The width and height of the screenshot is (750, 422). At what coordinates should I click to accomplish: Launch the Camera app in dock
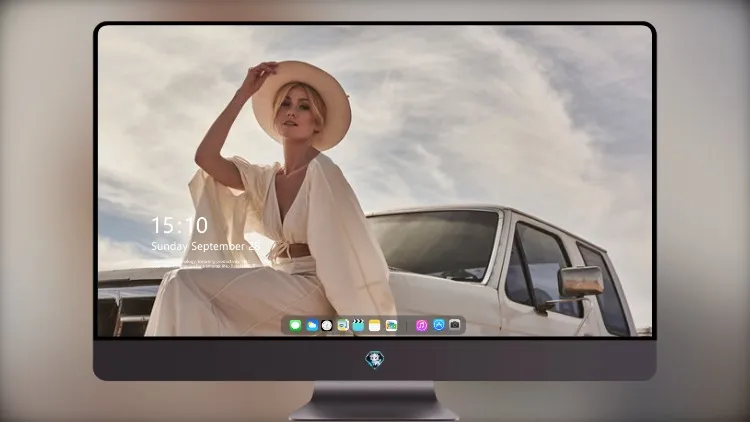click(x=455, y=325)
